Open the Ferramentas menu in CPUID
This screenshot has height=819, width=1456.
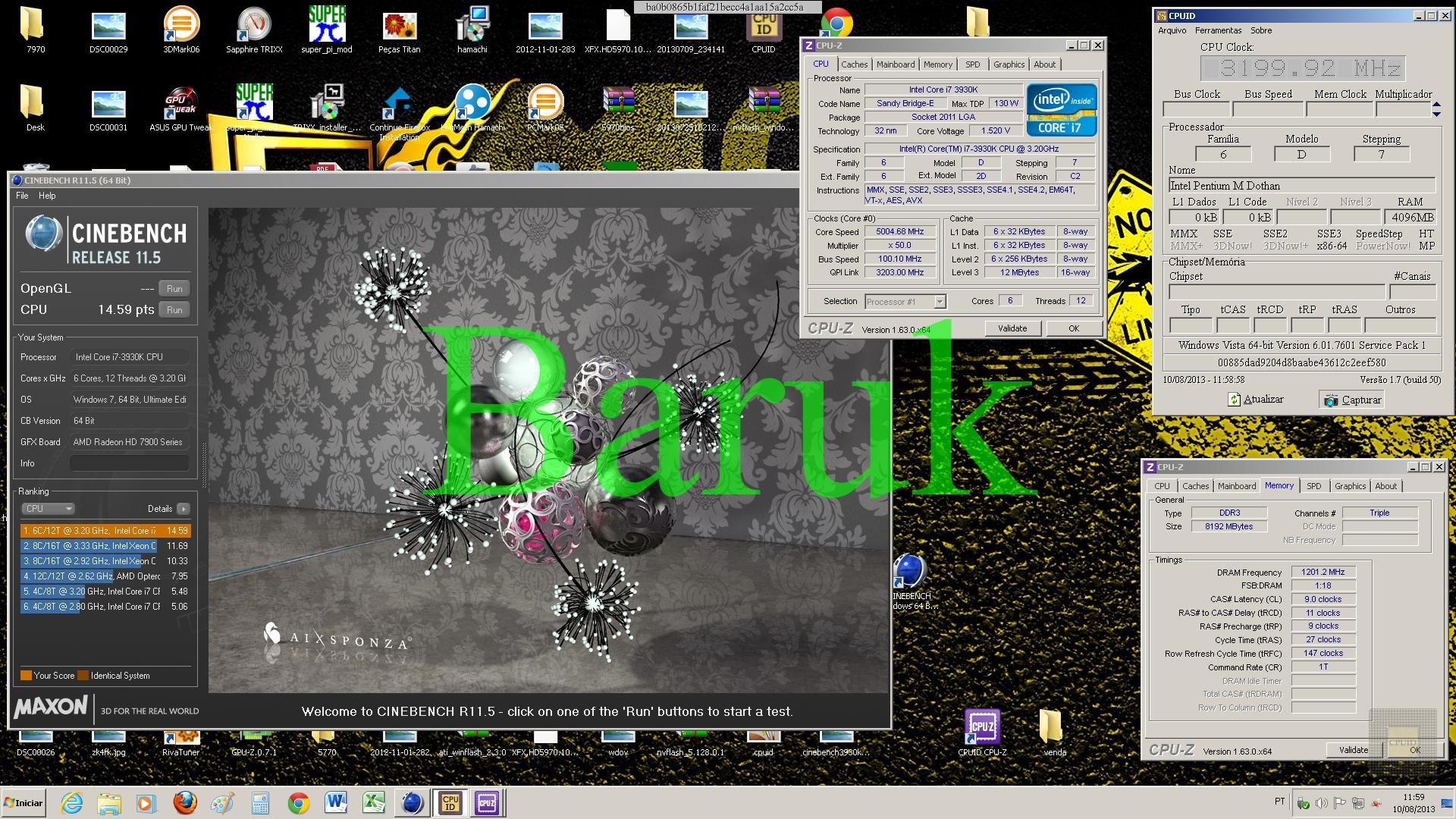pyautogui.click(x=1218, y=30)
